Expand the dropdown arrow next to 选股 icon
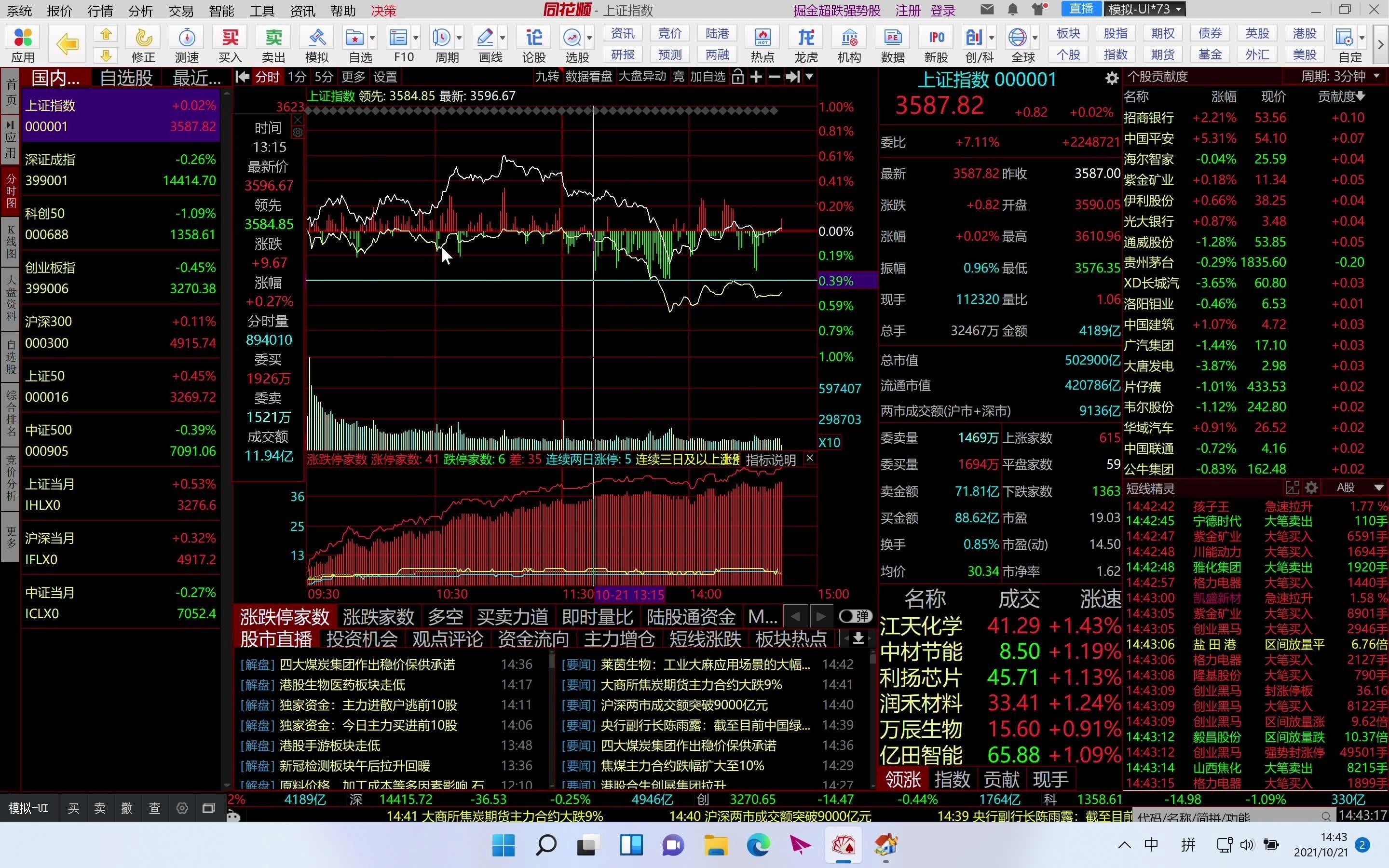The width and height of the screenshot is (1389, 868). point(589,39)
